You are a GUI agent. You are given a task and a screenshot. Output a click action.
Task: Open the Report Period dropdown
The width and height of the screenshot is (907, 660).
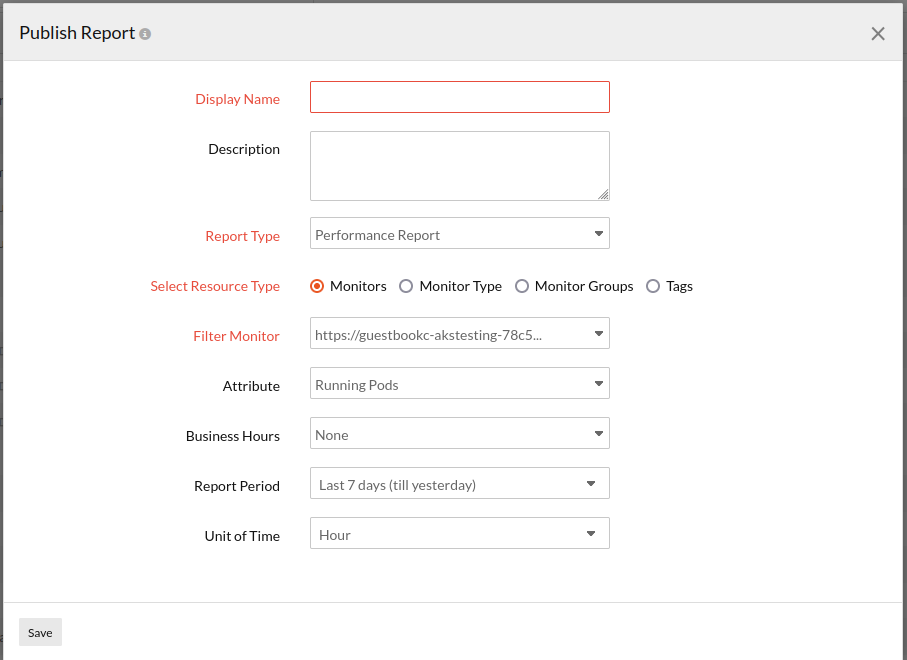tap(459, 484)
